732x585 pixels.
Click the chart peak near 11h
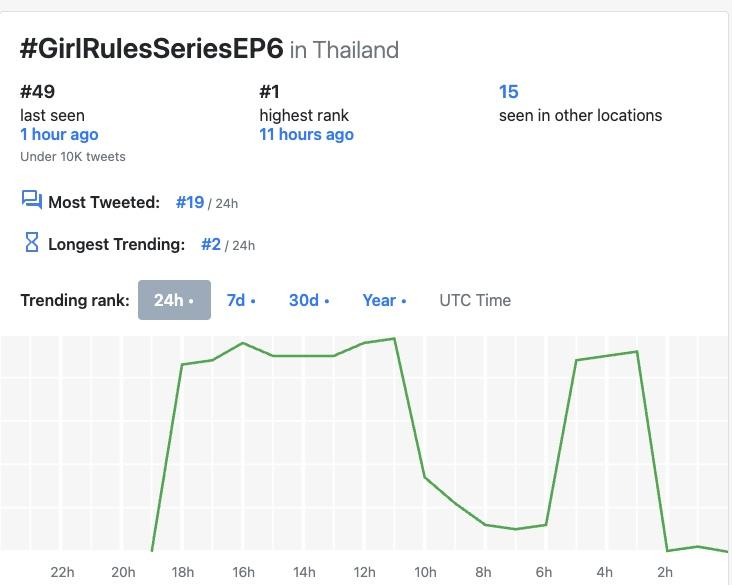pyautogui.click(x=395, y=339)
